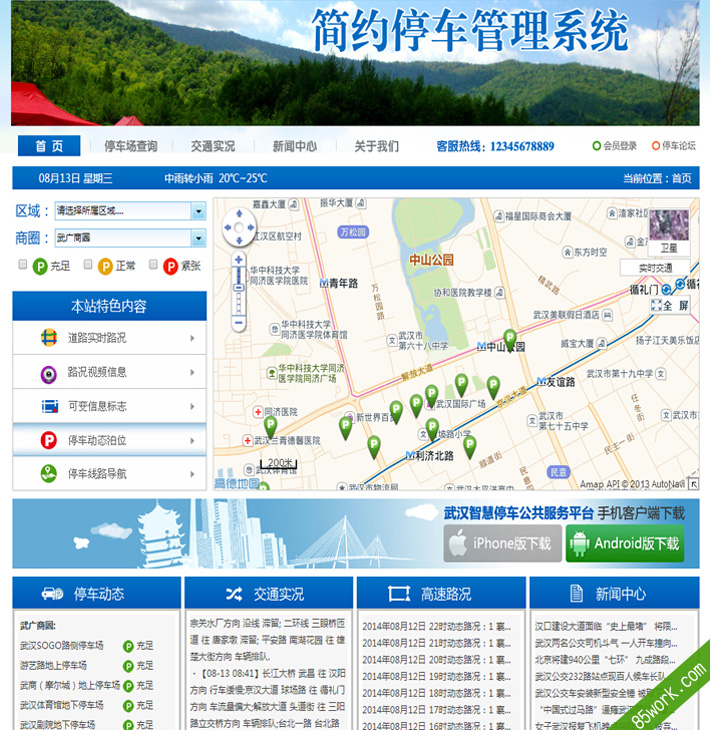
Task: Pan map up with compass arrow
Action: click(239, 214)
